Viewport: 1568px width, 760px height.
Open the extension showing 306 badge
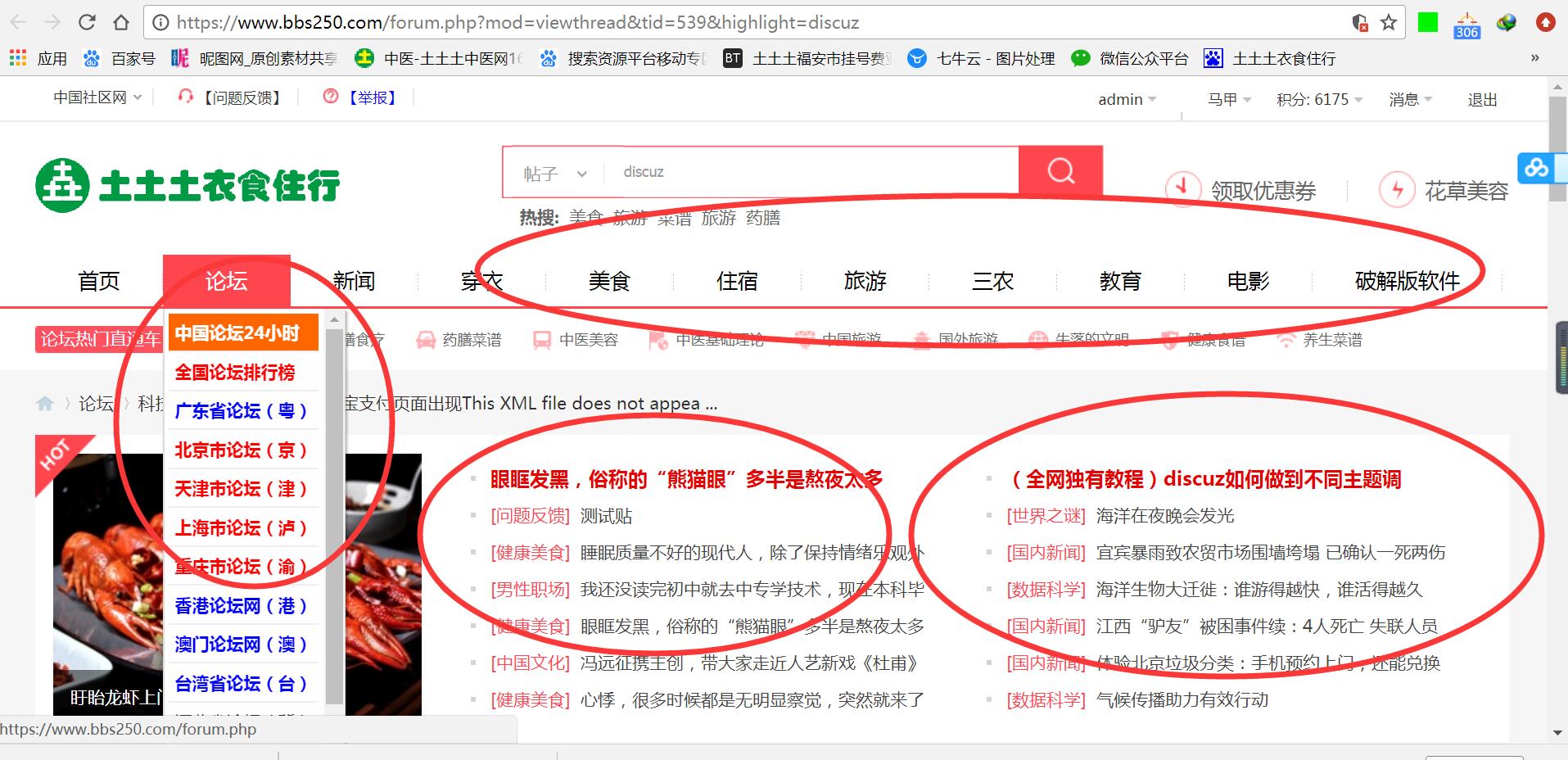click(1466, 25)
